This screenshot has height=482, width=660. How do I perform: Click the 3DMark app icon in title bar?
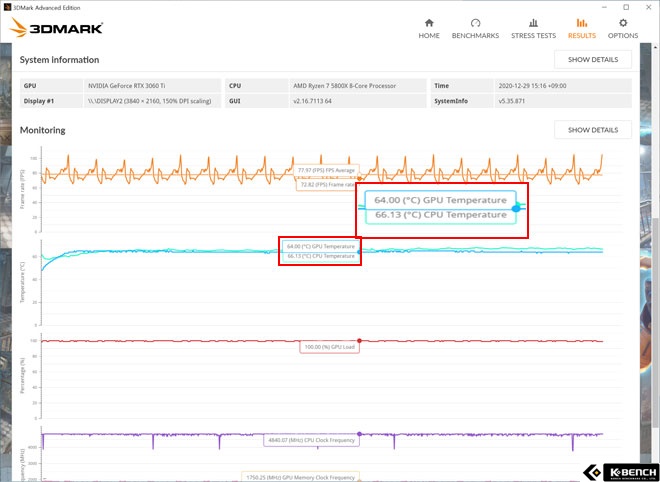click(7, 7)
